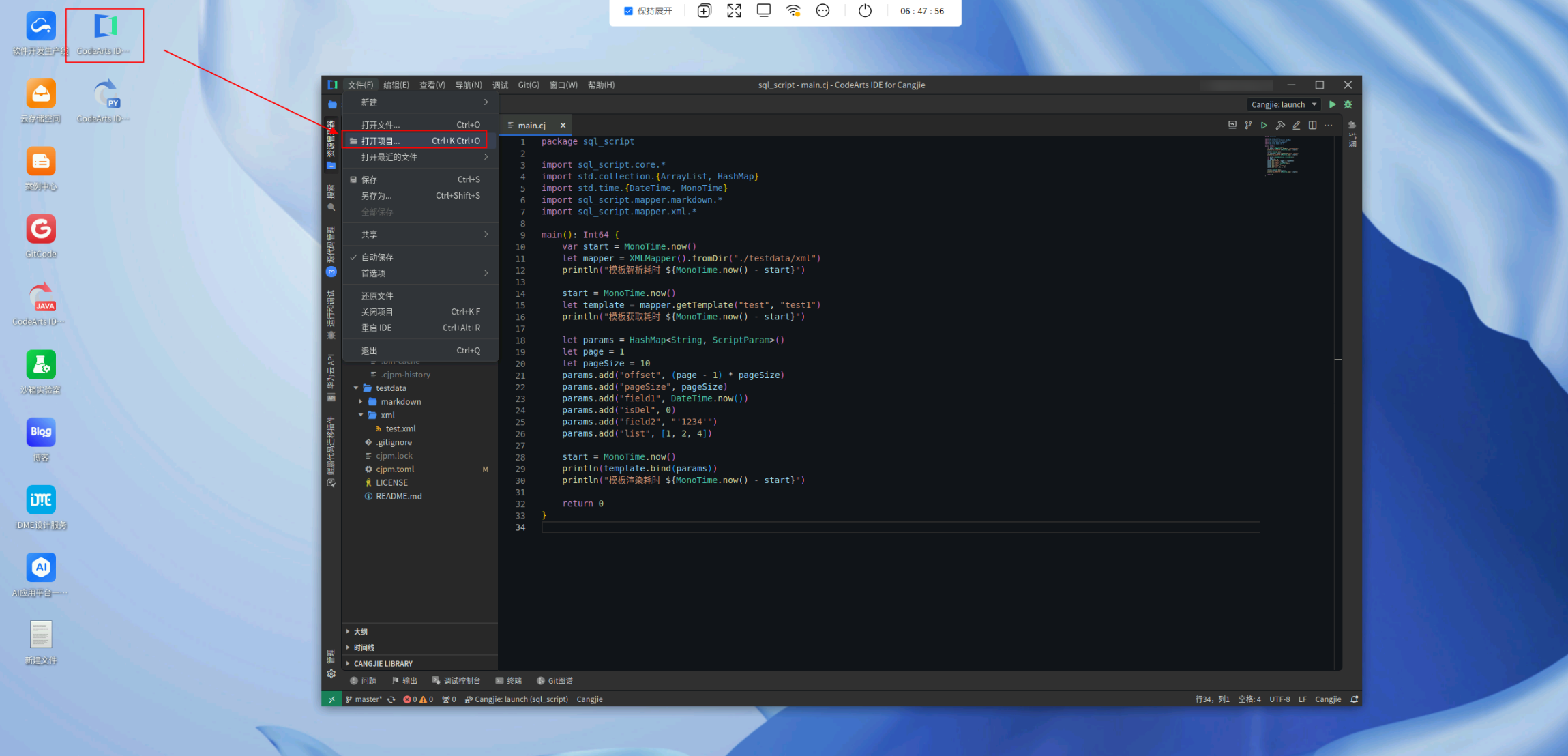Click the code minimap preview

1282,156
